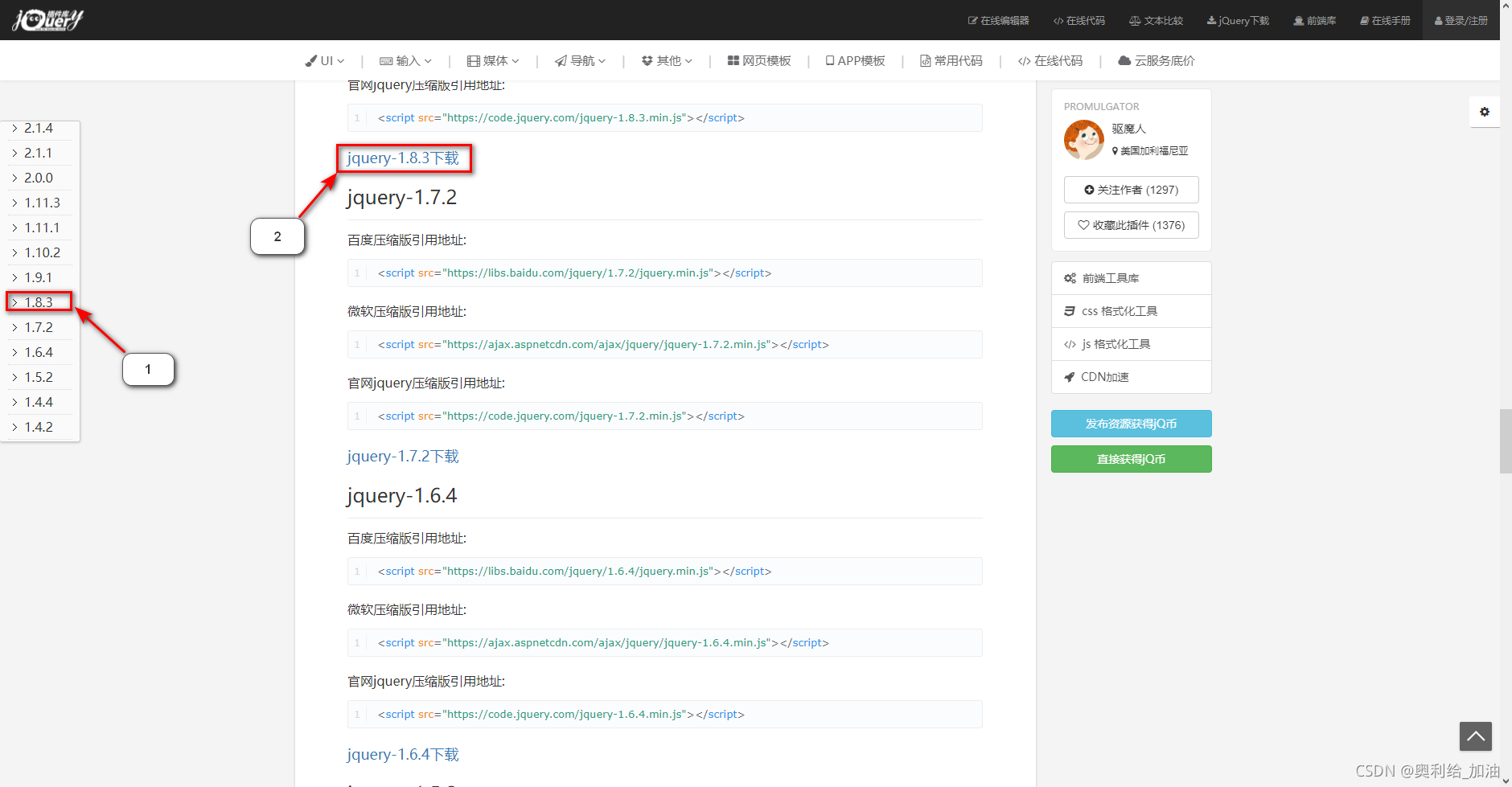Open the 媒体 dropdown menu
The width and height of the screenshot is (1512, 787).
click(x=494, y=61)
